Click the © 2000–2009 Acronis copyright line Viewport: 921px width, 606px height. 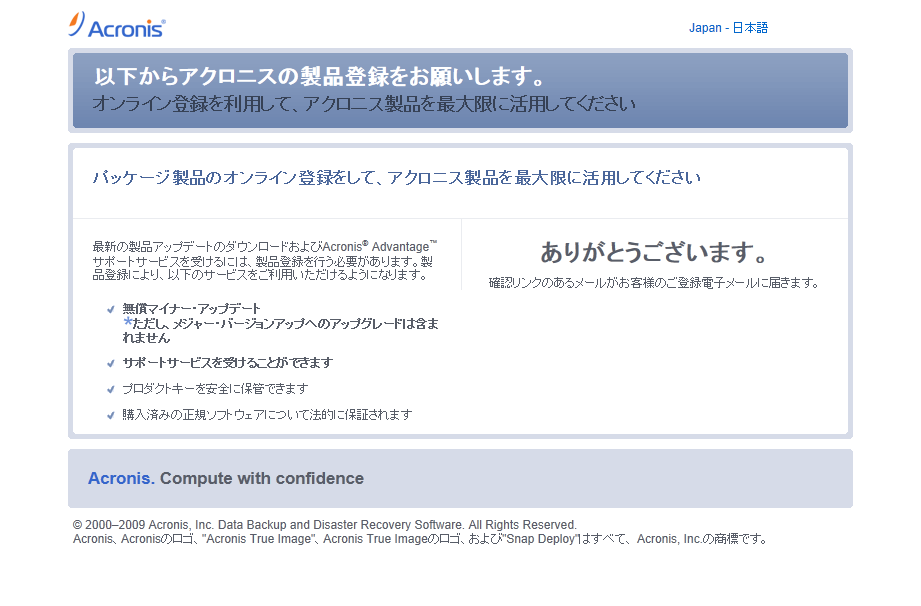coord(325,524)
